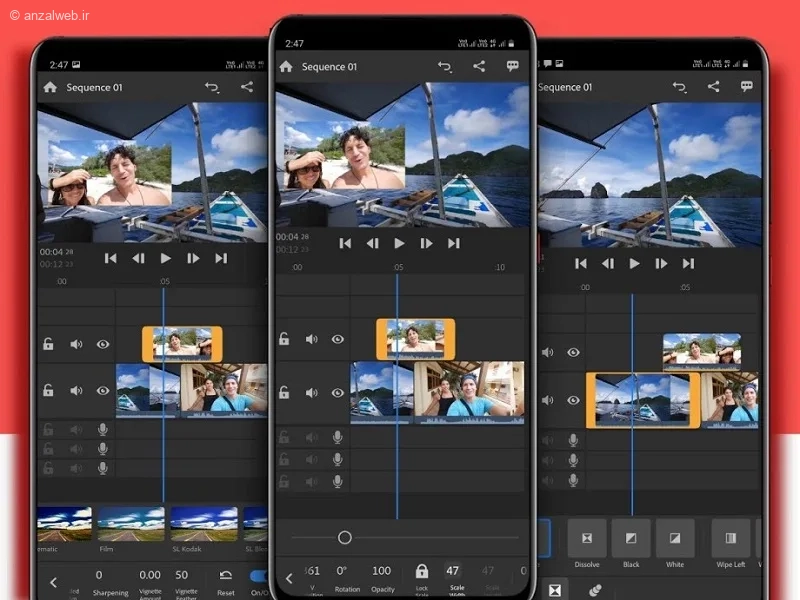The image size is (800, 600).
Task: Share the sequence from the middle phone
Action: (x=479, y=66)
